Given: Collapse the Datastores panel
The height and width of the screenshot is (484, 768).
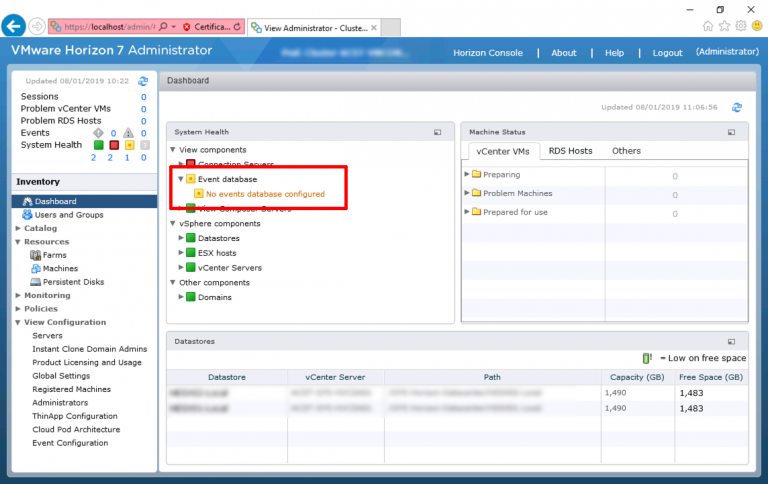Looking at the screenshot, I should tap(731, 341).
